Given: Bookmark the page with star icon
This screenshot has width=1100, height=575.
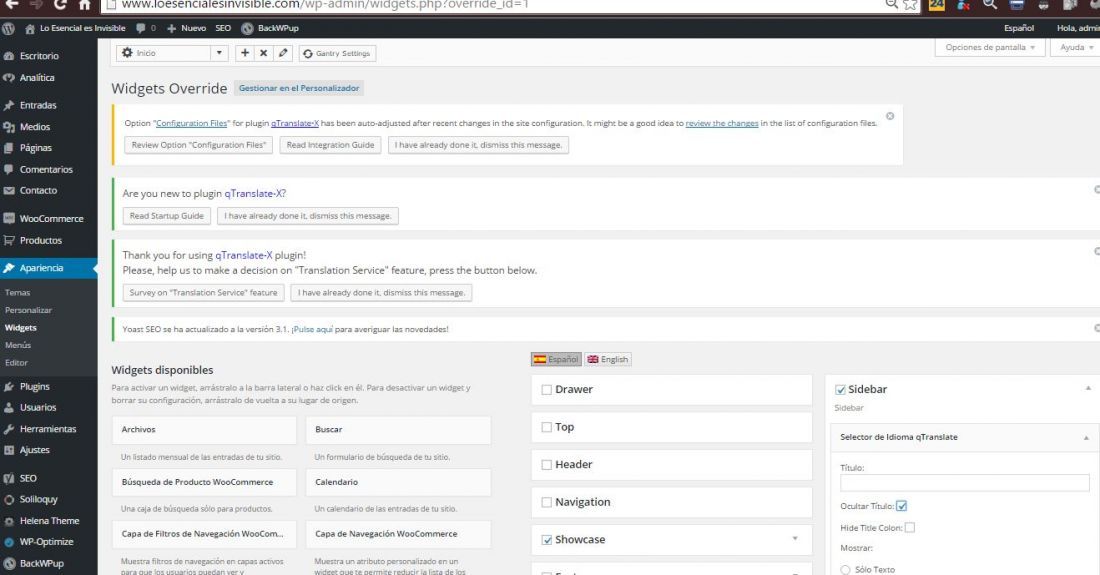Looking at the screenshot, I should pos(910,5).
